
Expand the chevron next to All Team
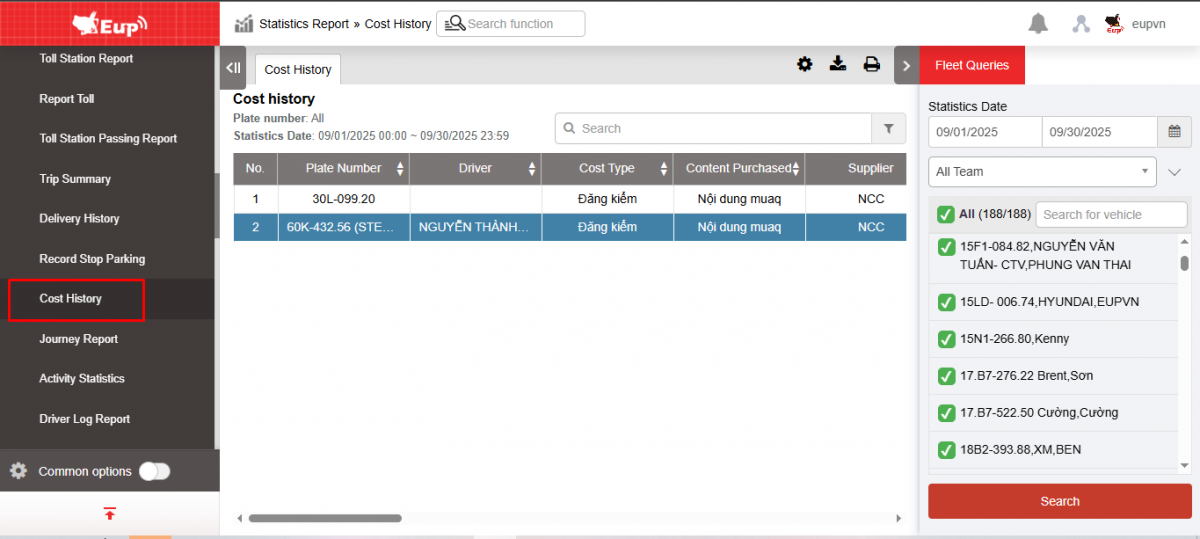point(1175,172)
